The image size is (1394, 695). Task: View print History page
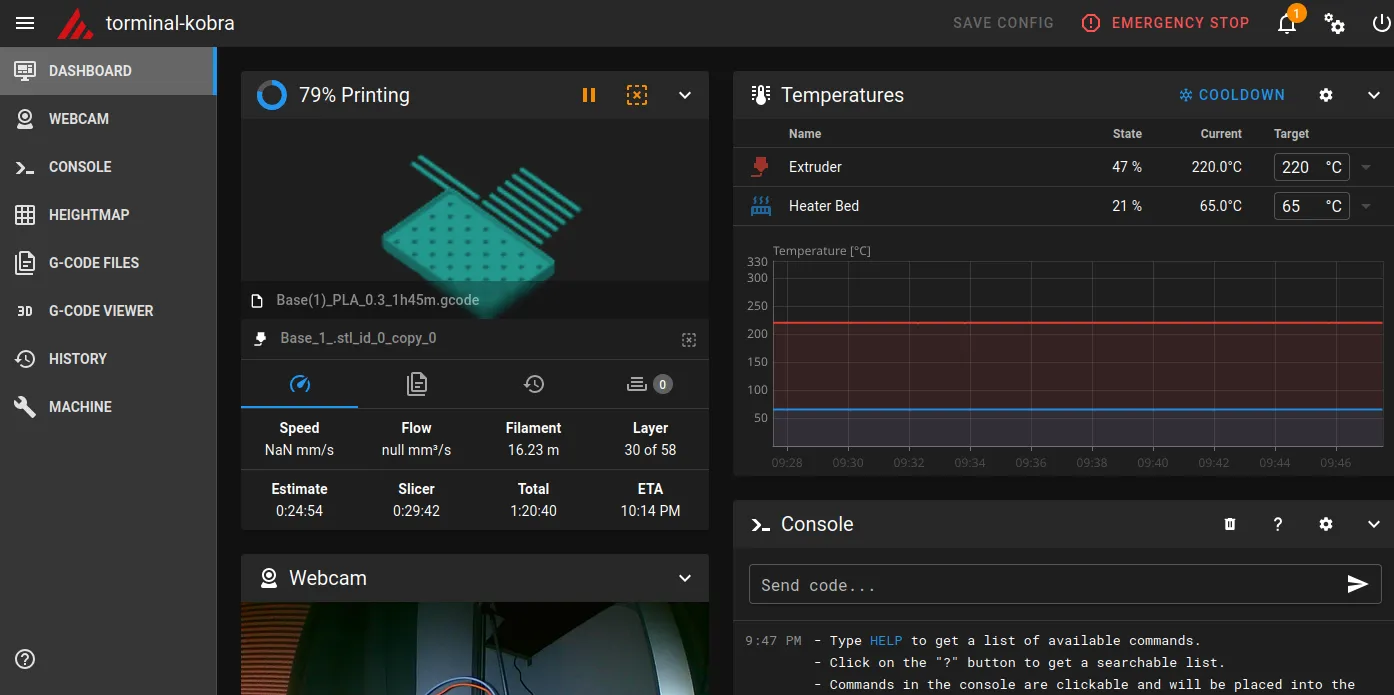coord(108,359)
